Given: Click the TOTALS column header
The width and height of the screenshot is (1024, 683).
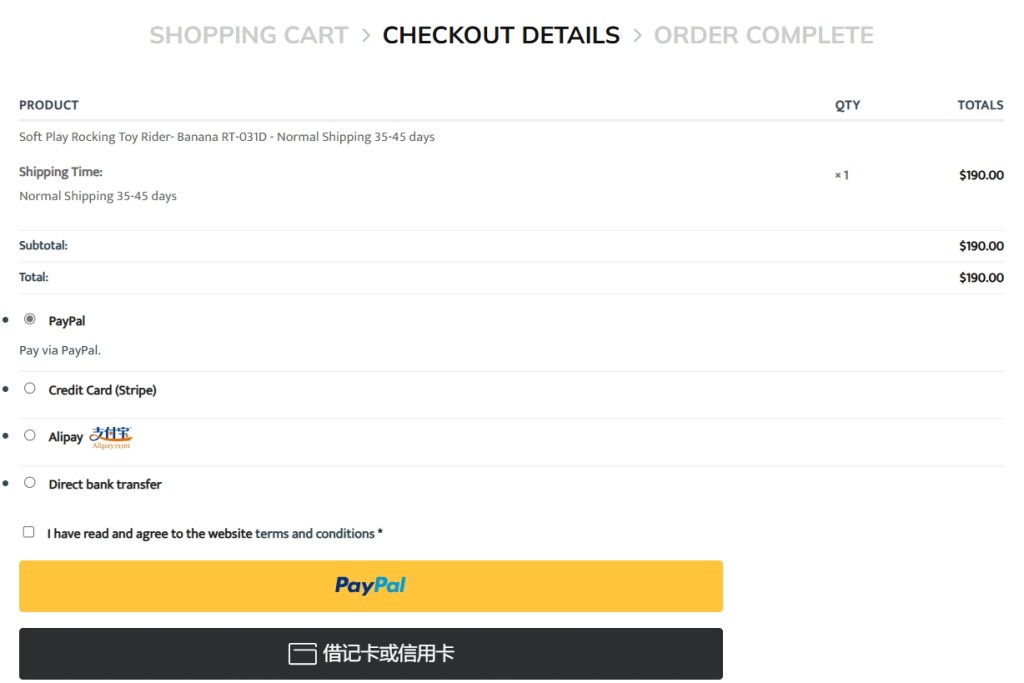Looking at the screenshot, I should click(980, 105).
